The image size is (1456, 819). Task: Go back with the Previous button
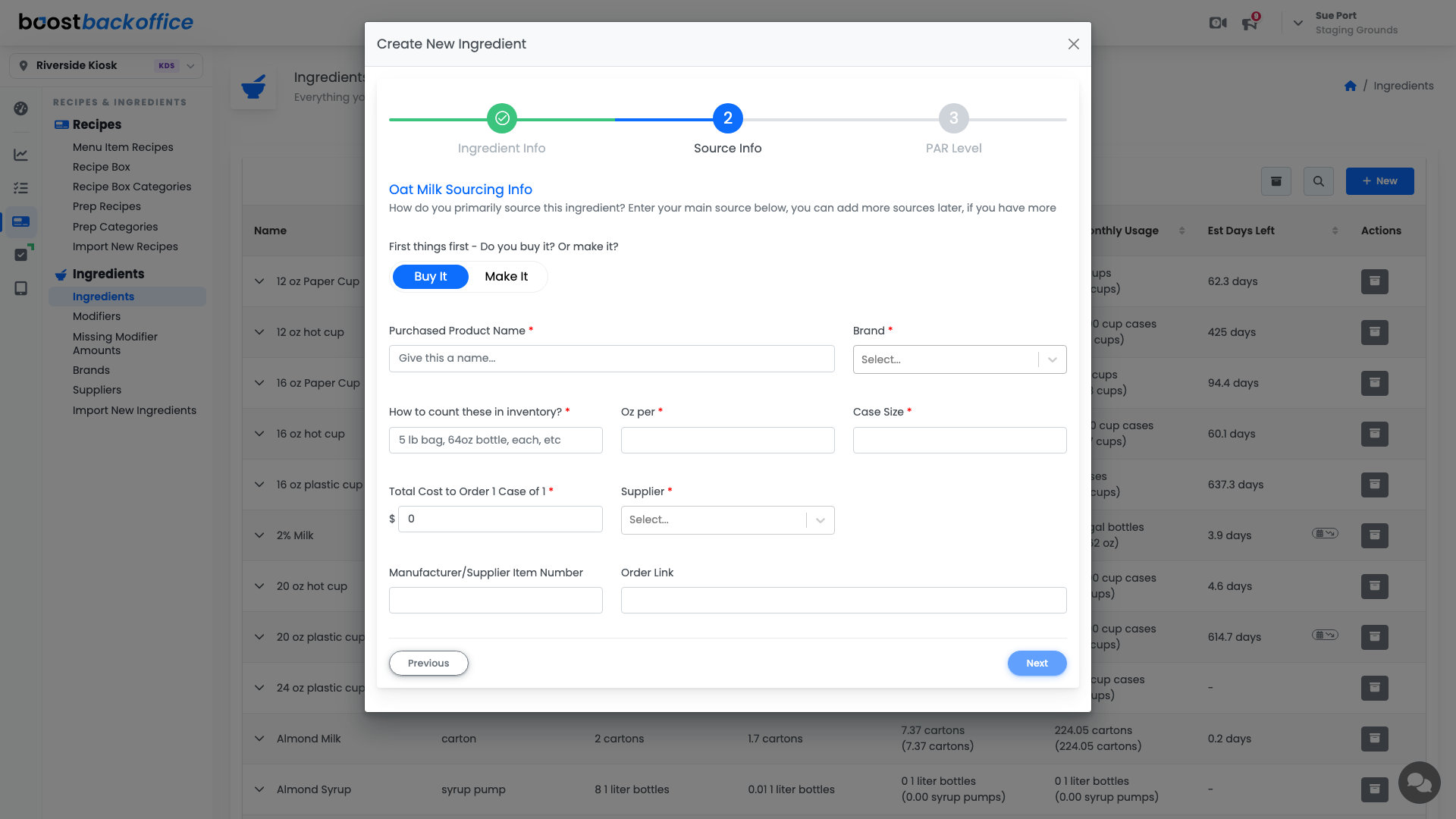[x=428, y=664]
